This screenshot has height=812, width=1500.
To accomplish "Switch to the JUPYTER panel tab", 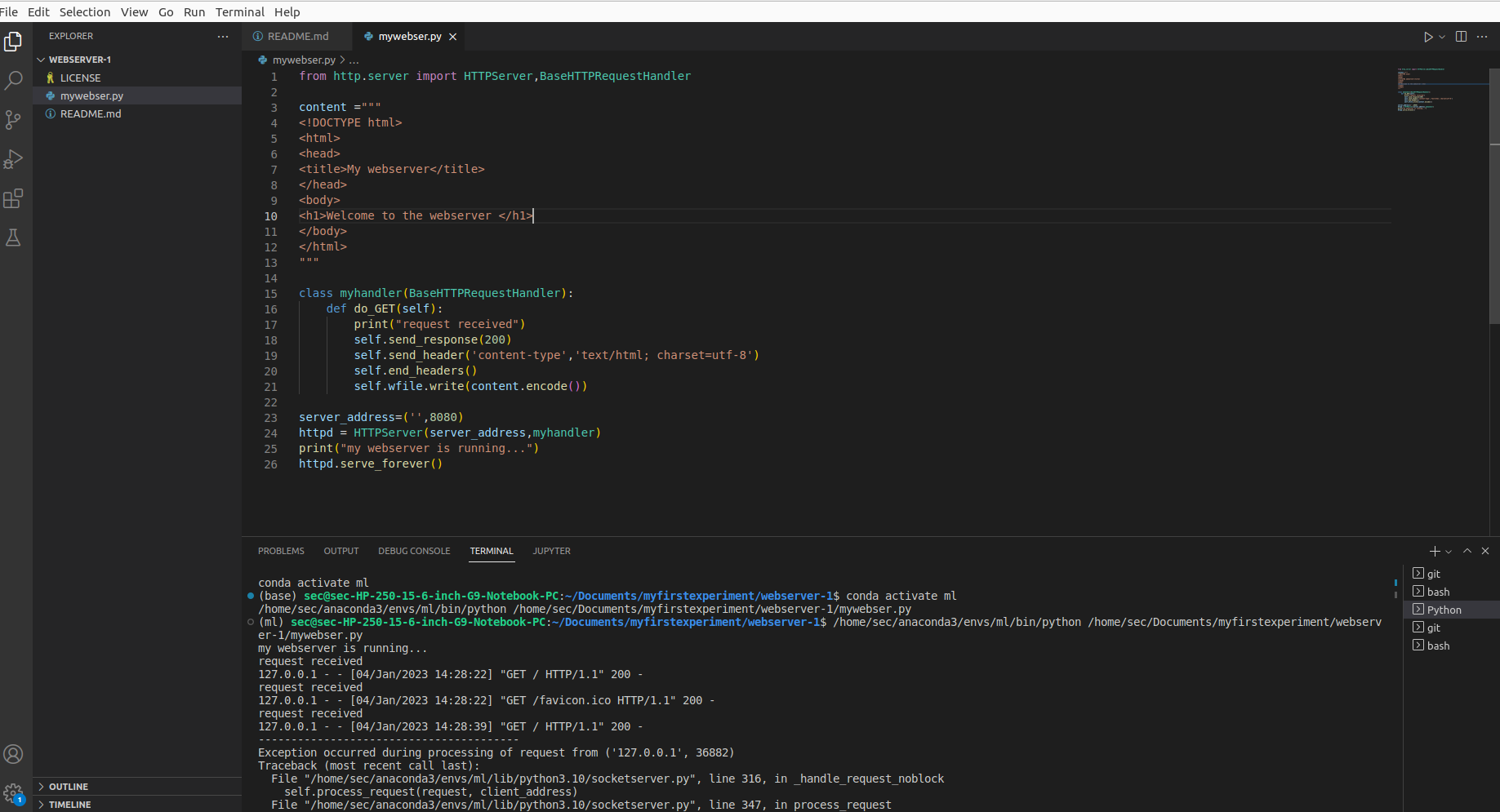I will click(x=552, y=552).
